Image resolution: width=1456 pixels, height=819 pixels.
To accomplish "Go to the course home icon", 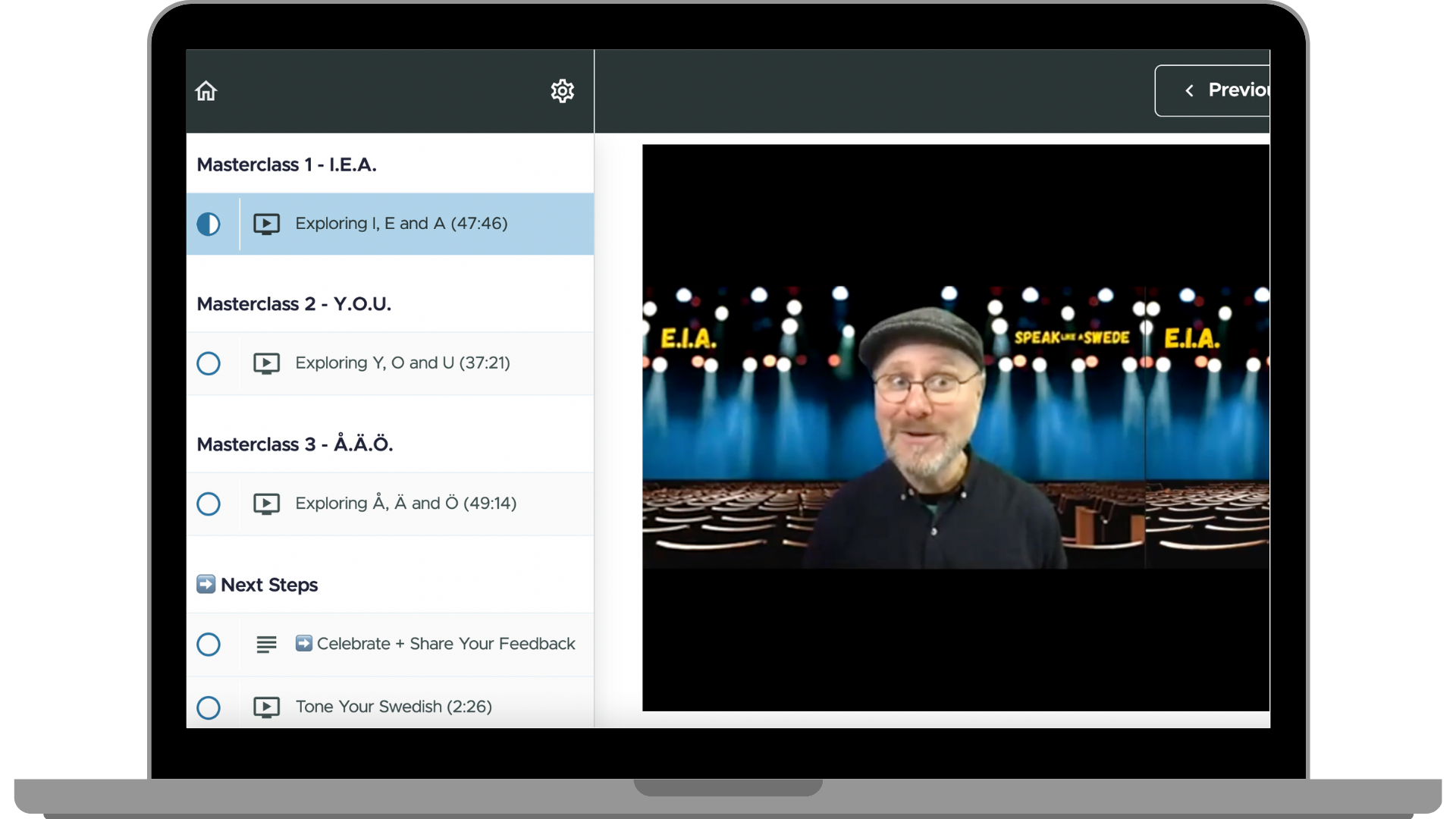I will pos(206,91).
